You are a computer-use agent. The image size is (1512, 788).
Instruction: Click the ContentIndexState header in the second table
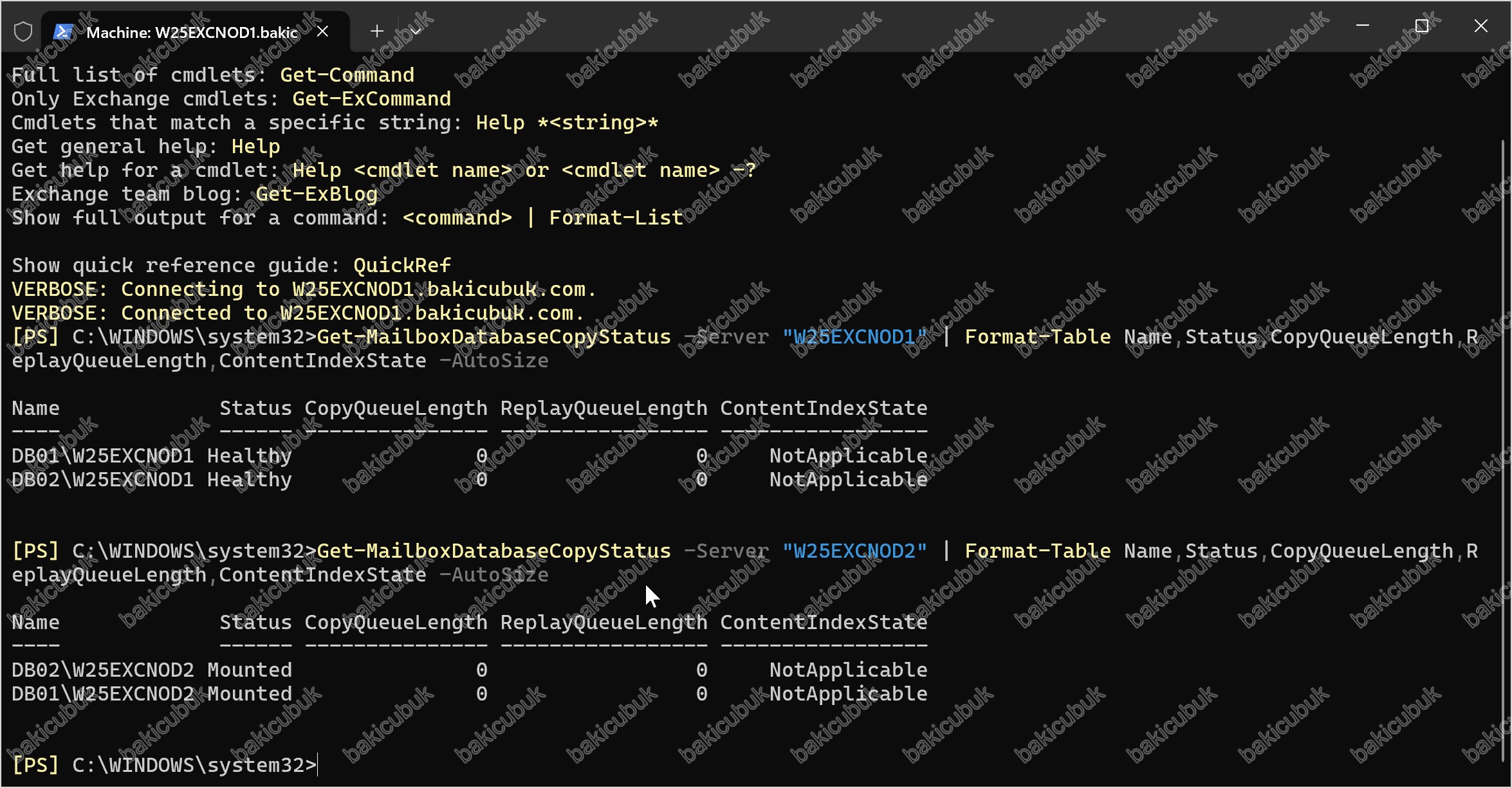click(824, 622)
